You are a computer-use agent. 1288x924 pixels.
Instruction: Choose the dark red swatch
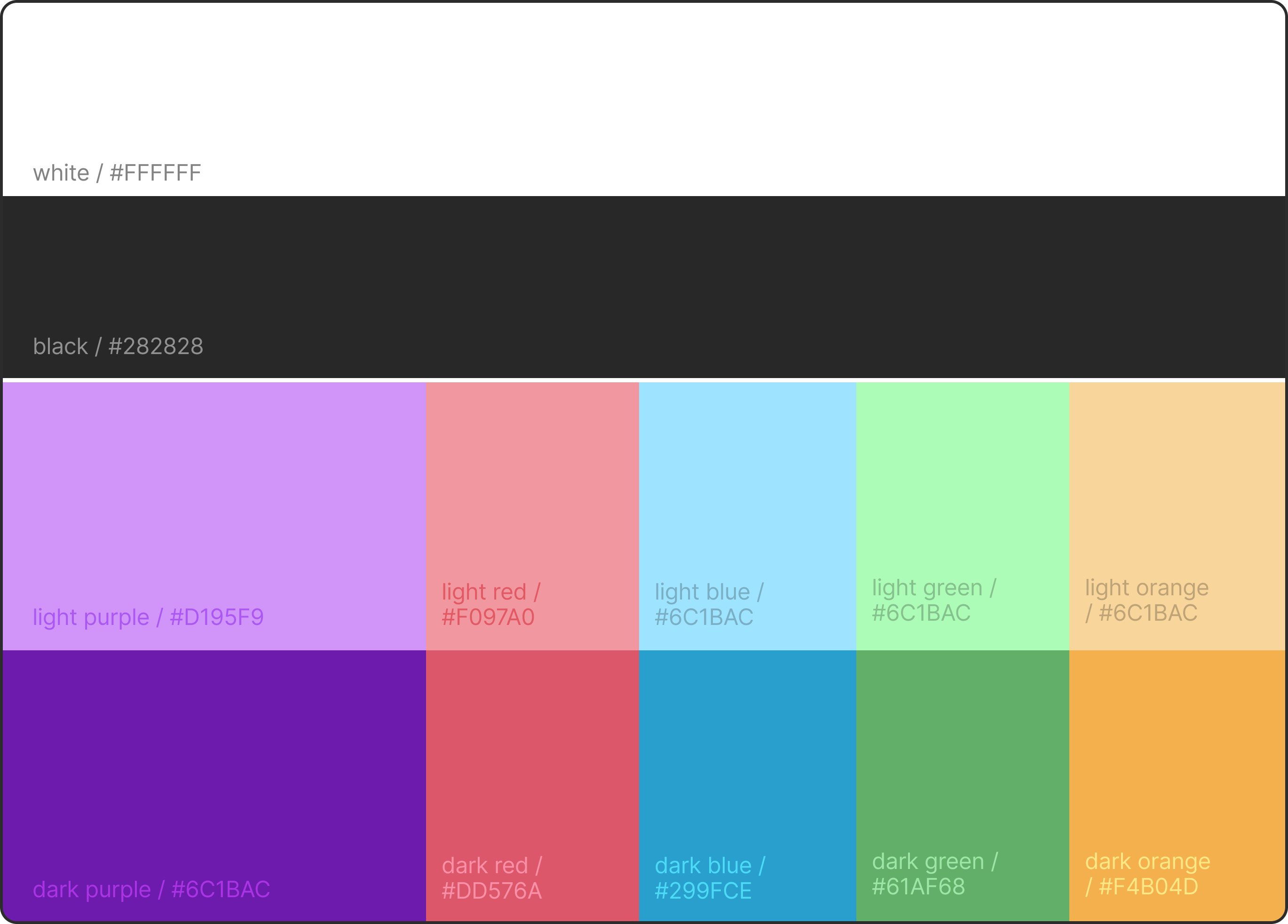pyautogui.click(x=533, y=785)
